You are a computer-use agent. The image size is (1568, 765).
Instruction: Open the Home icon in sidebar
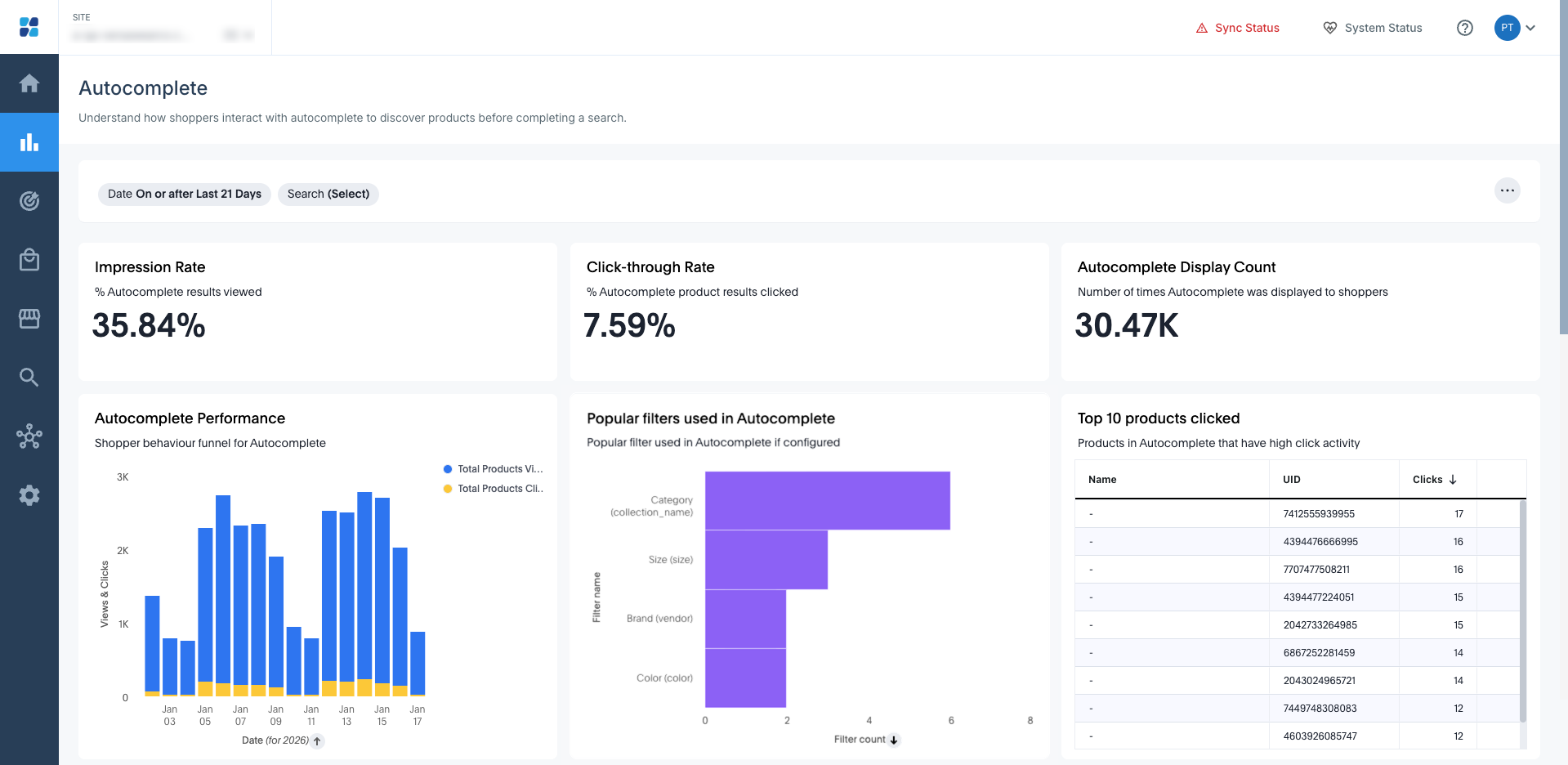click(29, 83)
